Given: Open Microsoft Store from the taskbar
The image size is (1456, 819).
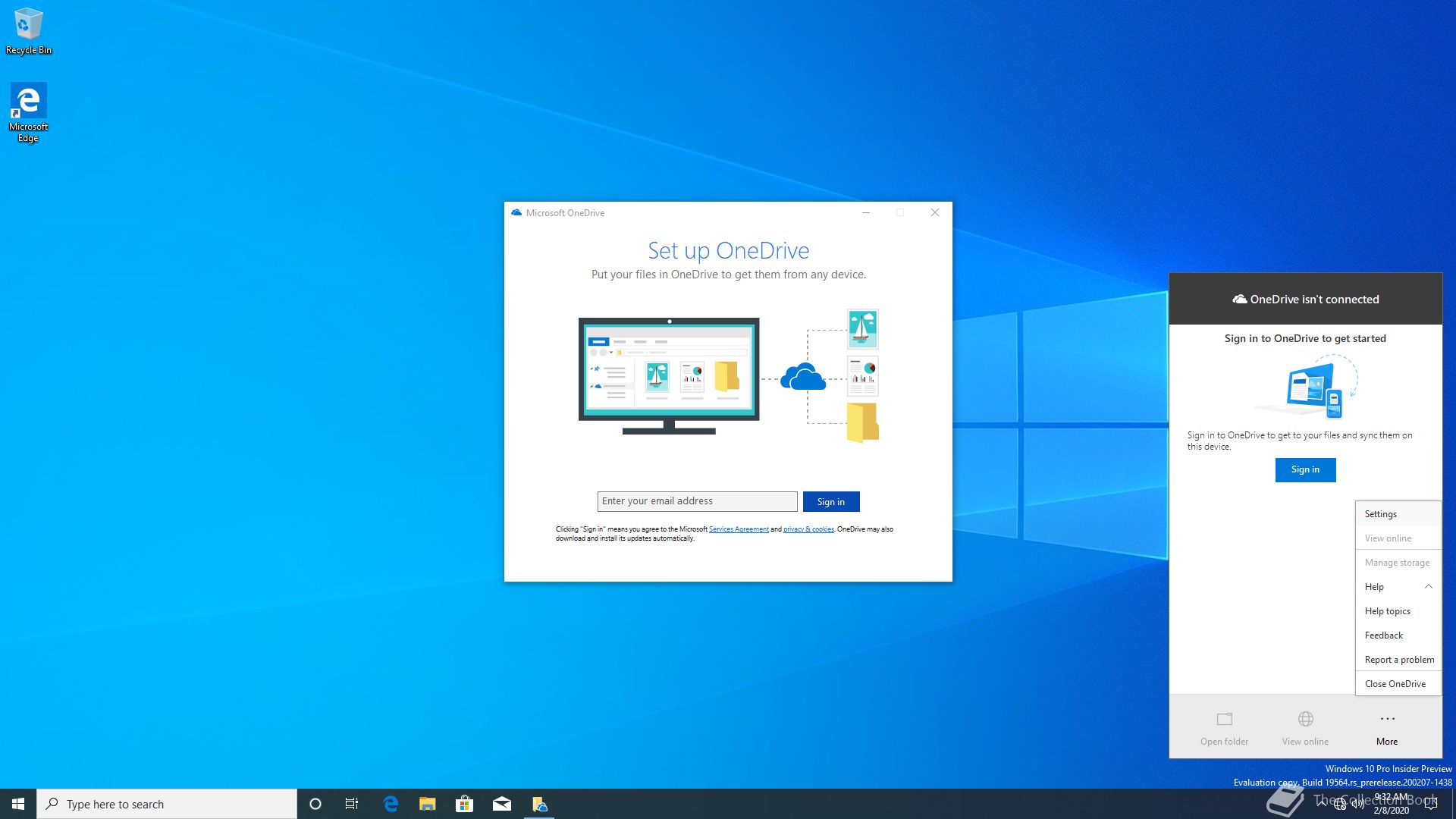Looking at the screenshot, I should (x=465, y=804).
